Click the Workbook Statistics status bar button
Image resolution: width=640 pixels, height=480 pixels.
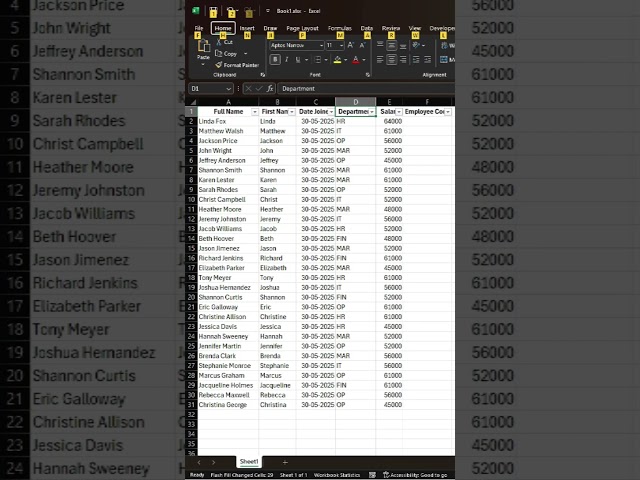tap(337, 475)
